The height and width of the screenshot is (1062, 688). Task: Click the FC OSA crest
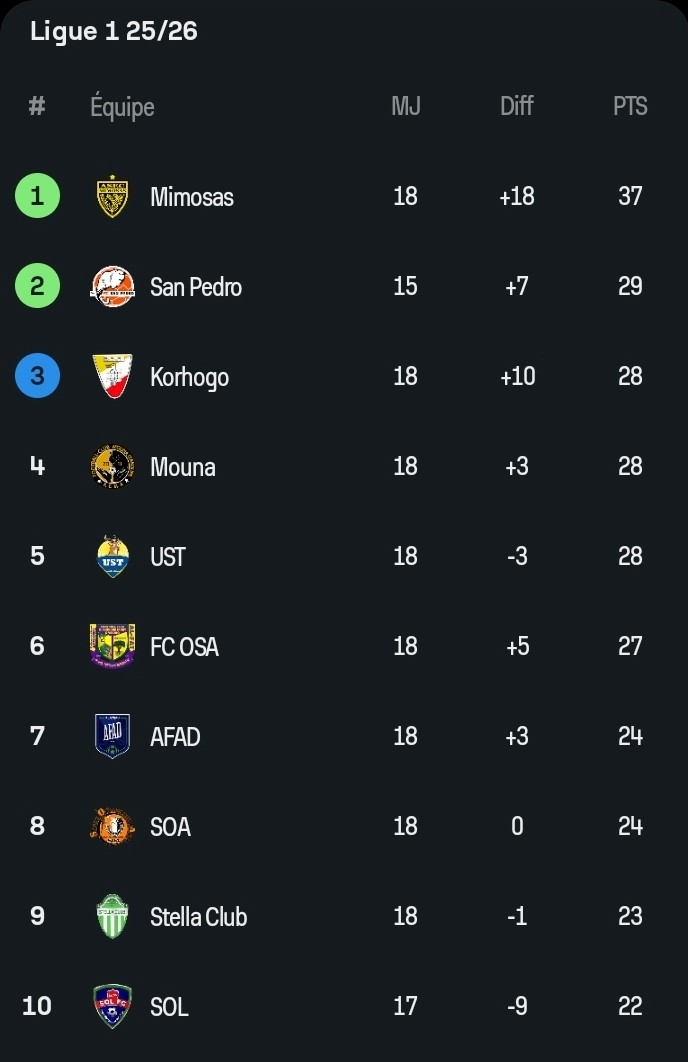[112, 646]
